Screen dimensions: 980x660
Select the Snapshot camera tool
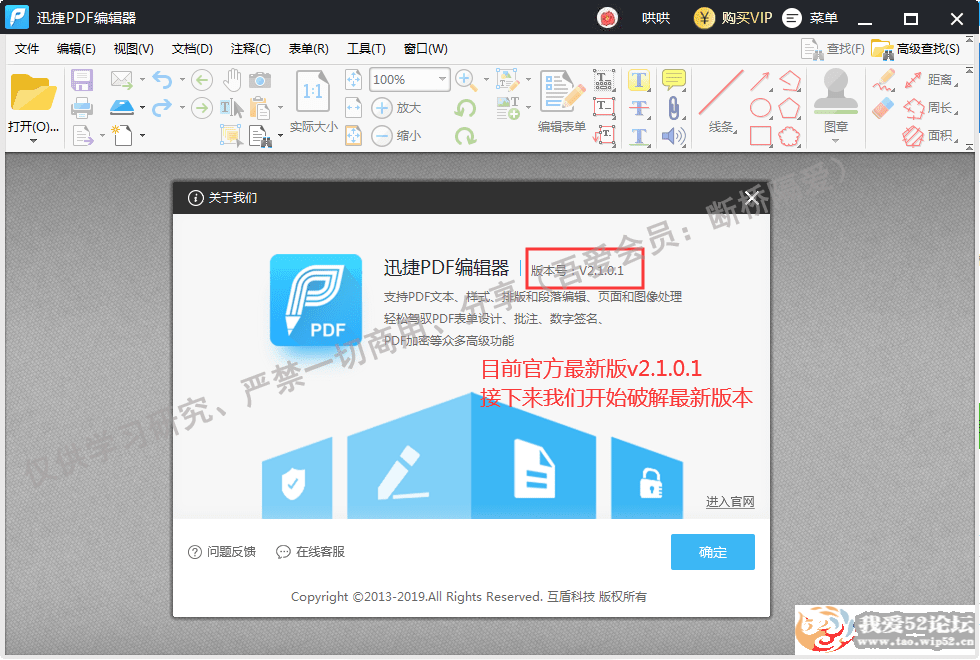[260, 80]
